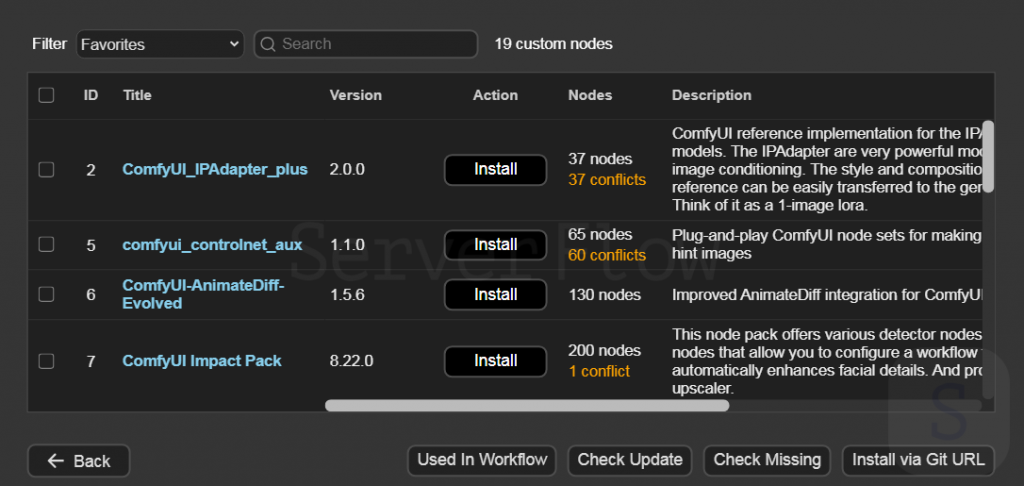Screen dimensions: 1024x486
Task: Click the 37 nodes count text
Action: [600, 159]
